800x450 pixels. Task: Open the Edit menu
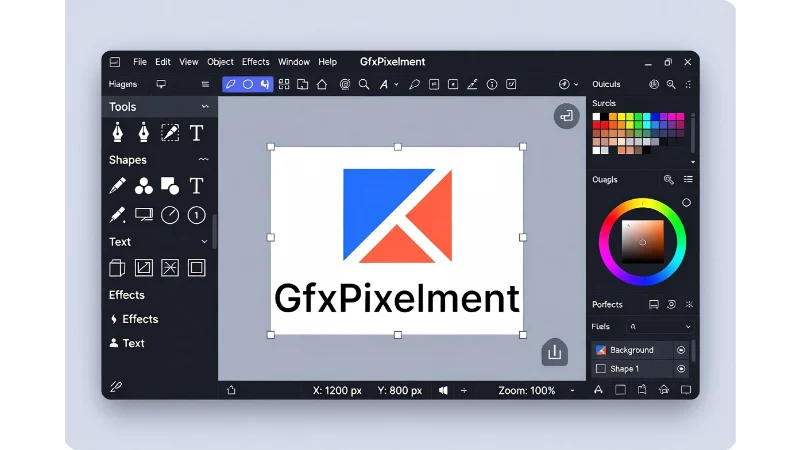coord(163,62)
